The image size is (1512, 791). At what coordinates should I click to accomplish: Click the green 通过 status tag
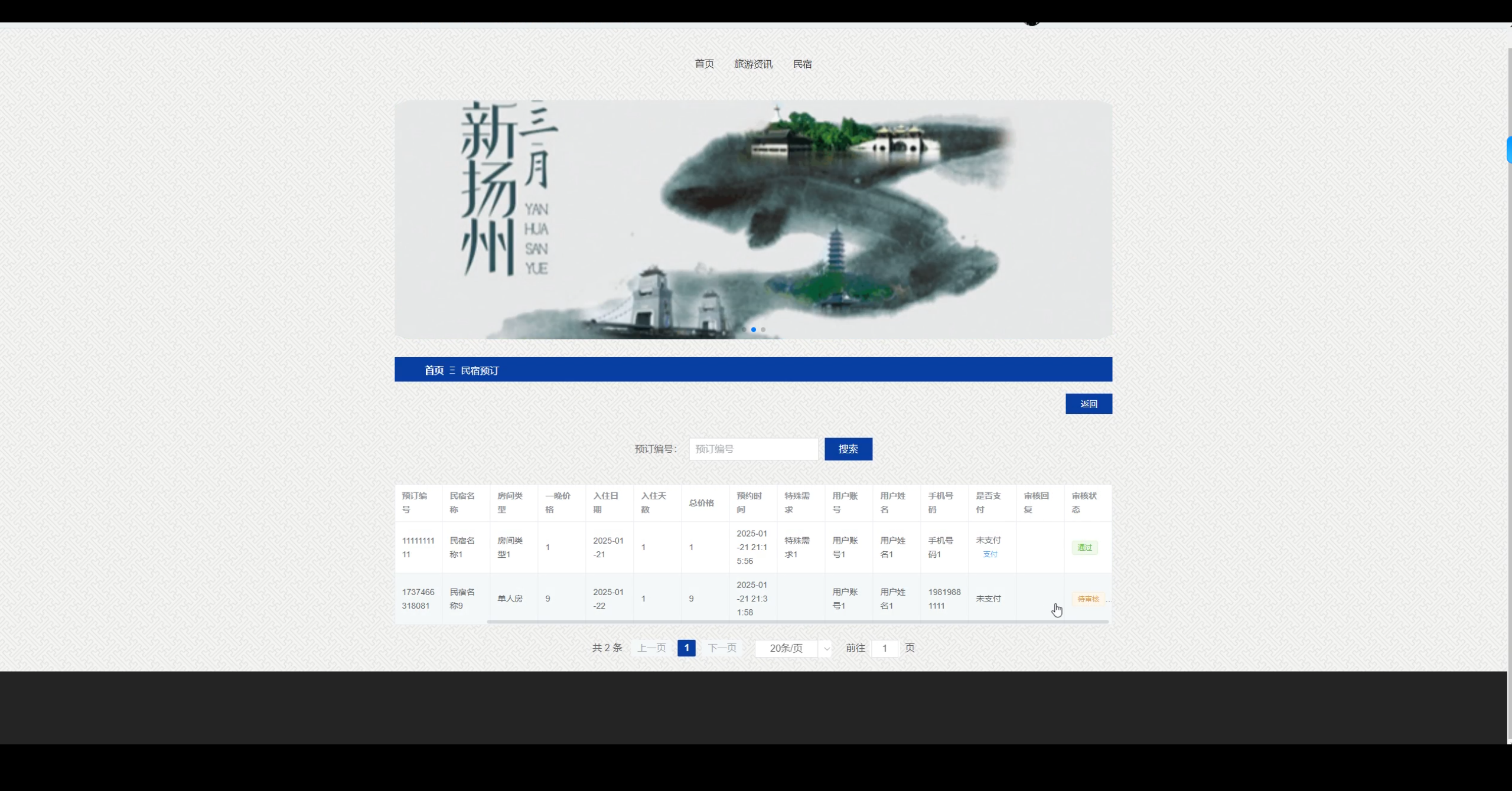(1084, 547)
